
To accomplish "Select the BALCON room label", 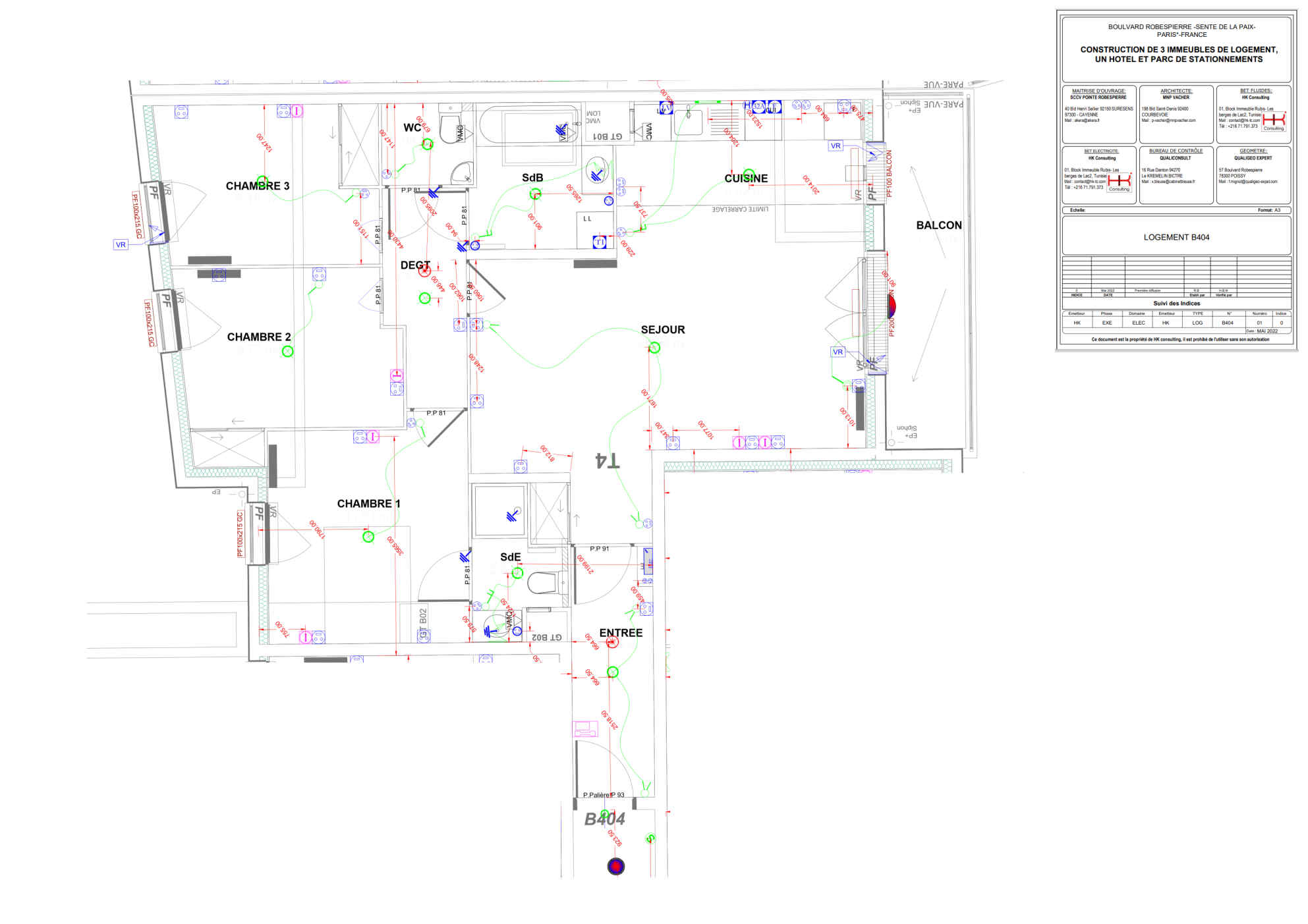I will pos(938,225).
